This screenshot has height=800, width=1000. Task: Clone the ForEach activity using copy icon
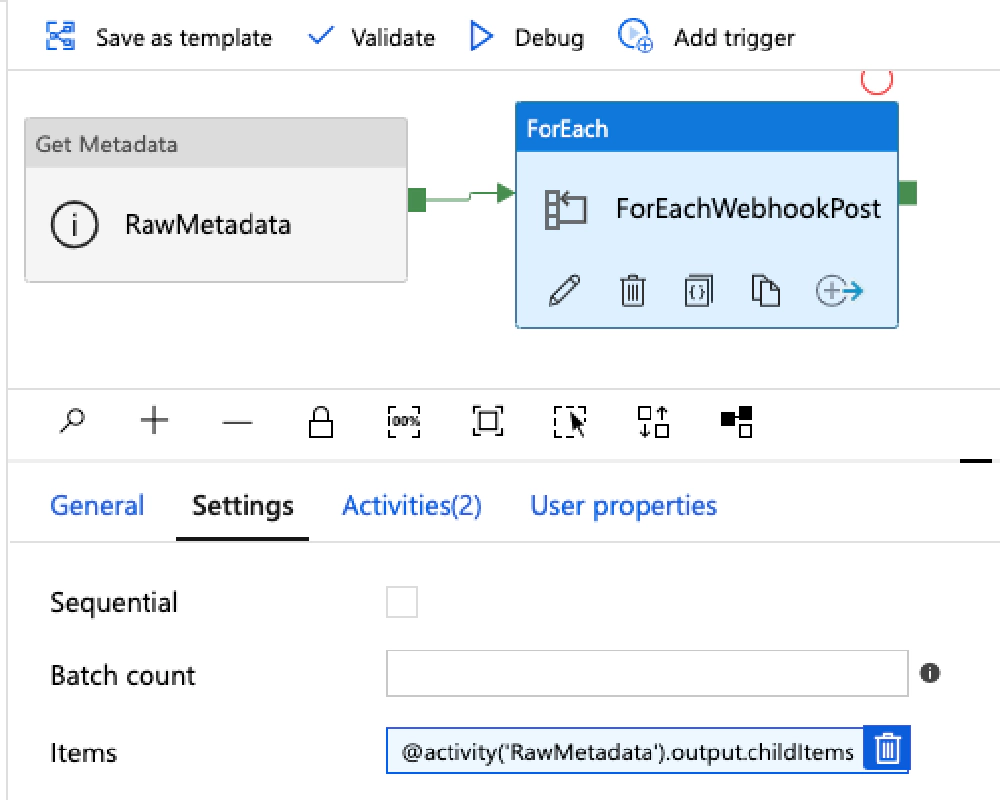(765, 291)
